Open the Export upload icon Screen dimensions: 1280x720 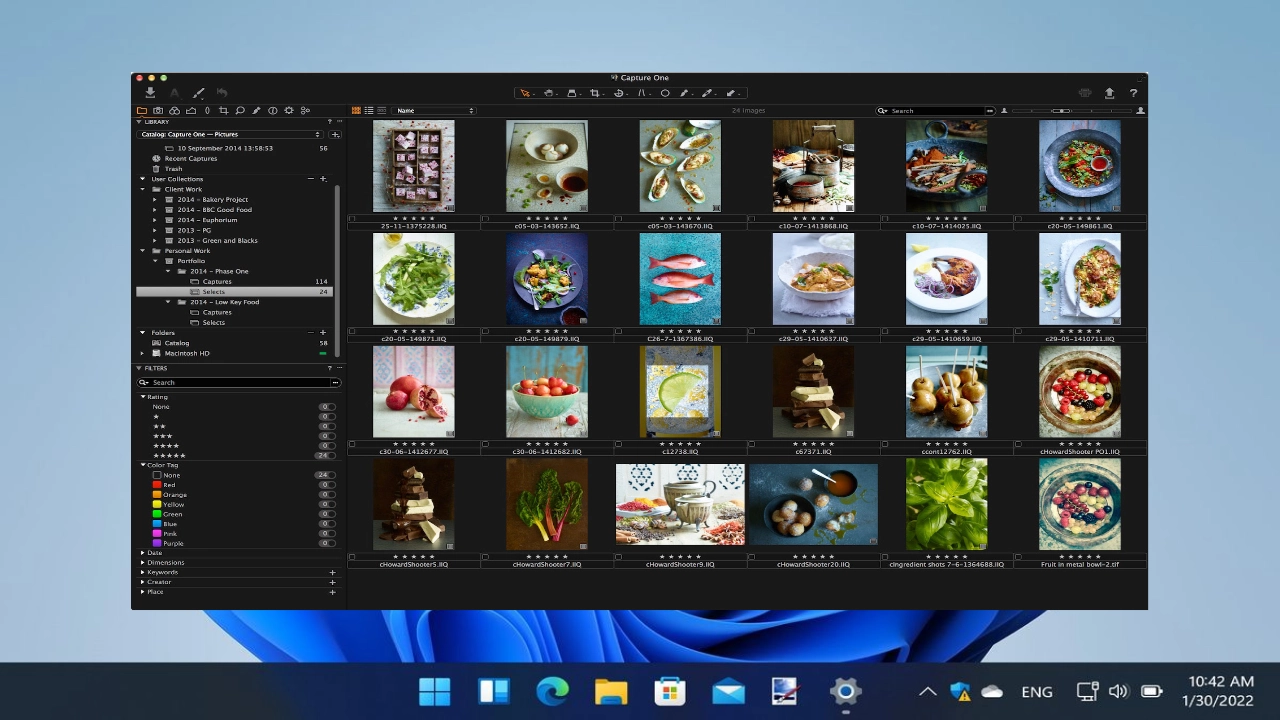[1109, 93]
